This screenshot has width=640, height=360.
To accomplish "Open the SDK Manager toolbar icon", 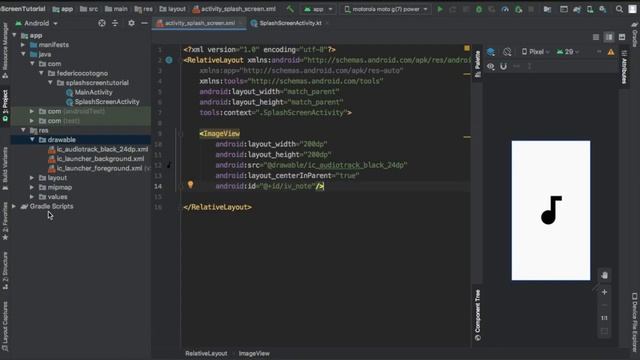I will (x=603, y=9).
